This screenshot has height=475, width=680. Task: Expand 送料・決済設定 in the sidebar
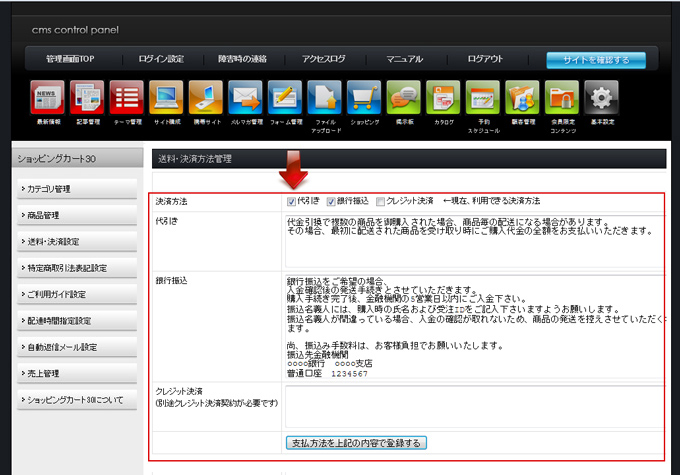coord(76,241)
